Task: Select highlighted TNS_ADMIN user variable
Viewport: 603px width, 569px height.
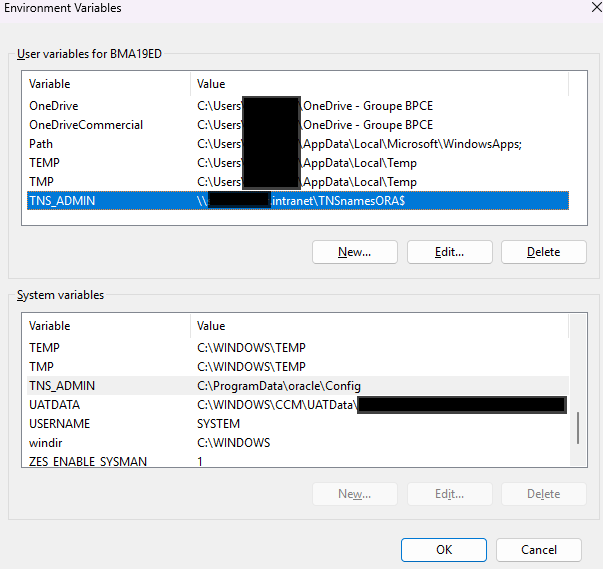Action: 298,201
